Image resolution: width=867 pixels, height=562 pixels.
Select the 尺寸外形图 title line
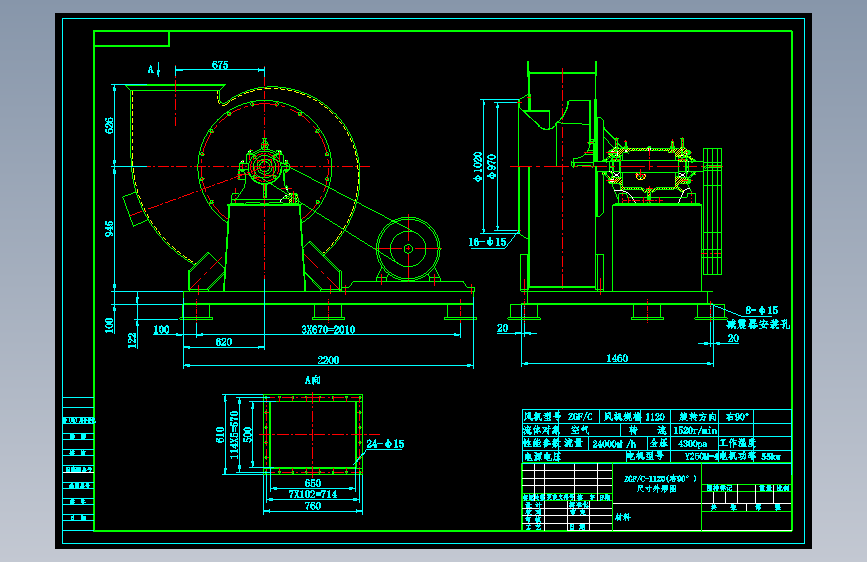tap(656, 489)
